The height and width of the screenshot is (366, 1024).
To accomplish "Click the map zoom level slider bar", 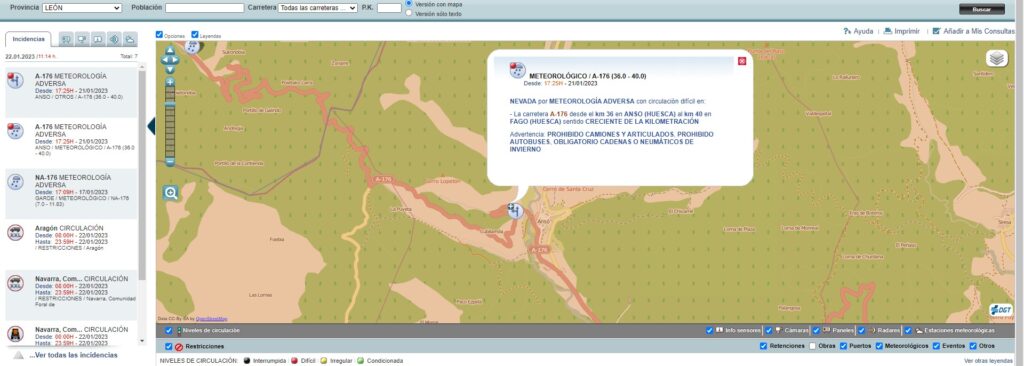I will 170,122.
